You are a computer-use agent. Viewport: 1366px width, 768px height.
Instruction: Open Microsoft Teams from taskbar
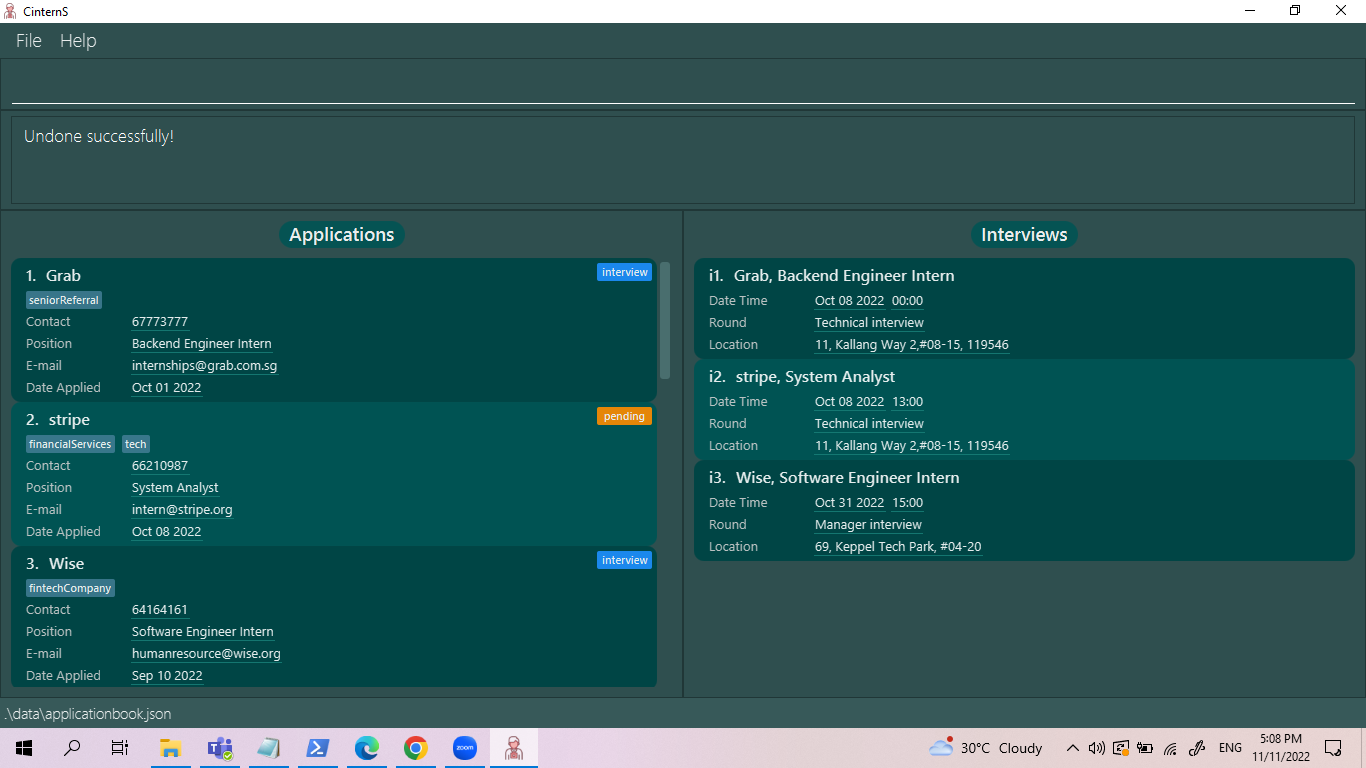(x=220, y=748)
